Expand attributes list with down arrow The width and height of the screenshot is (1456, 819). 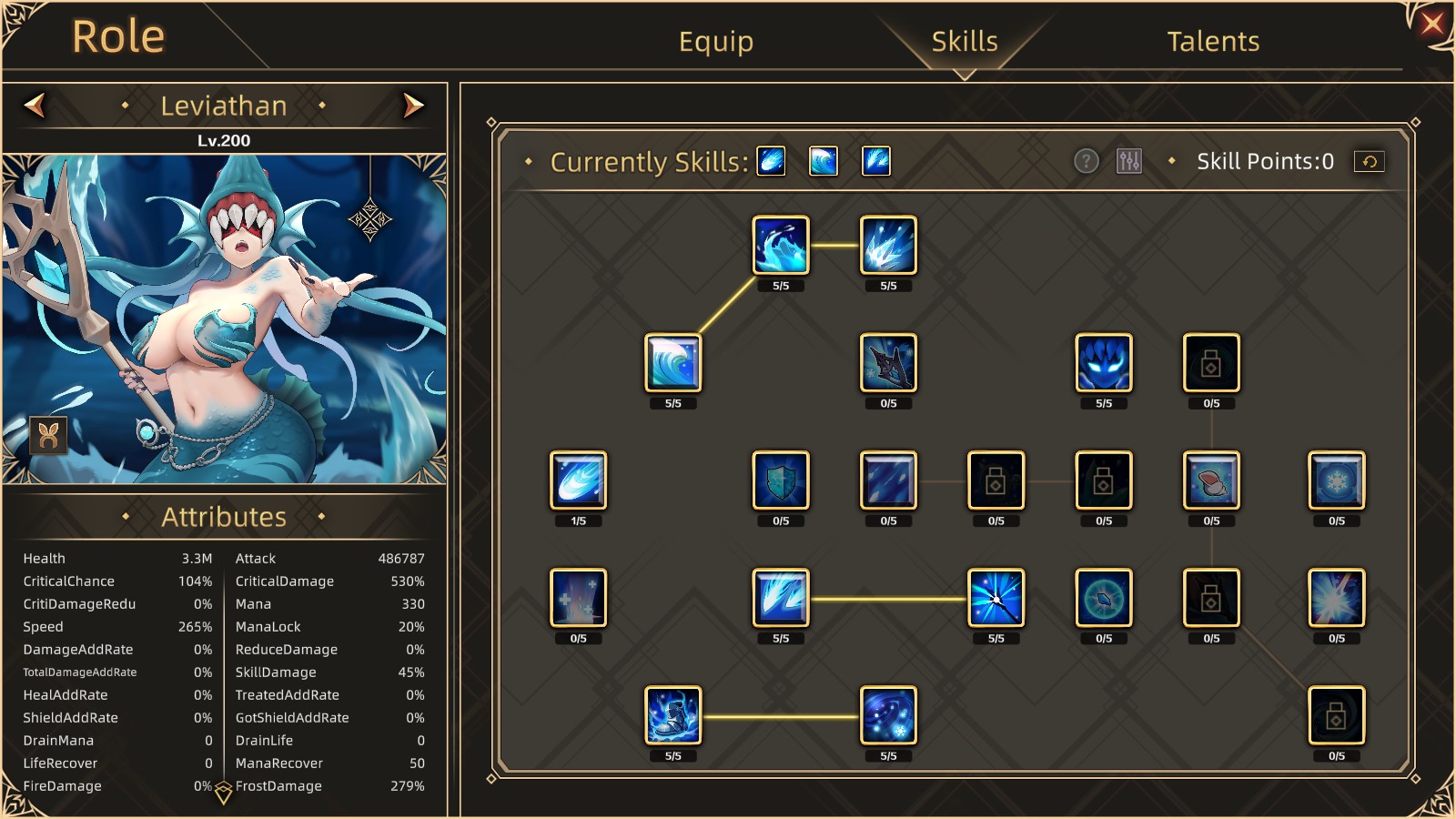224,794
